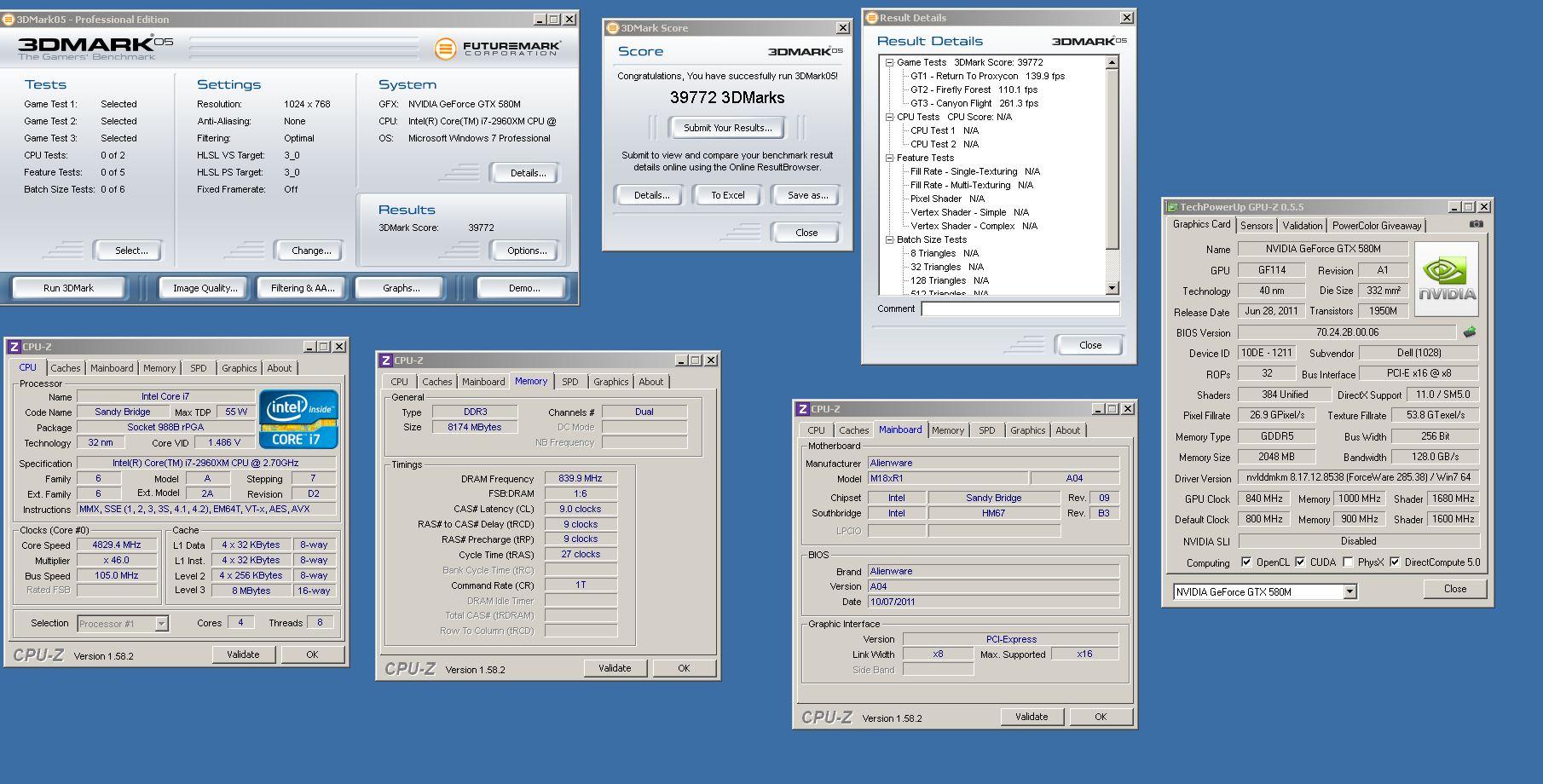1543x784 pixels.
Task: Click the GPU-Z title bar icon
Action: pyautogui.click(x=1172, y=207)
